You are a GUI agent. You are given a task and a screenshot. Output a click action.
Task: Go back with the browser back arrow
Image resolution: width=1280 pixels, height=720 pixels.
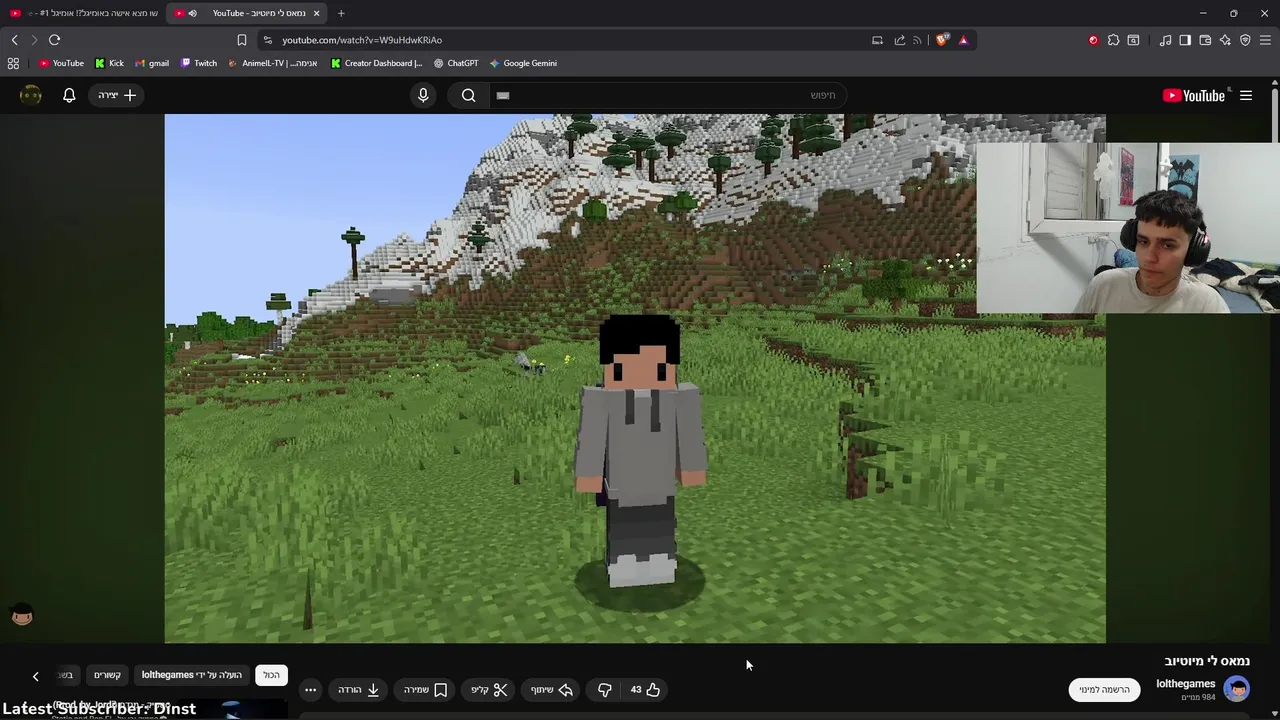(15, 40)
